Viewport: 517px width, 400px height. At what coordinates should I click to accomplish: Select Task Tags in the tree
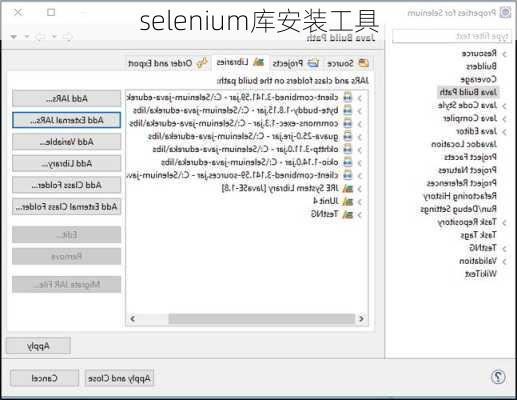pos(478,235)
